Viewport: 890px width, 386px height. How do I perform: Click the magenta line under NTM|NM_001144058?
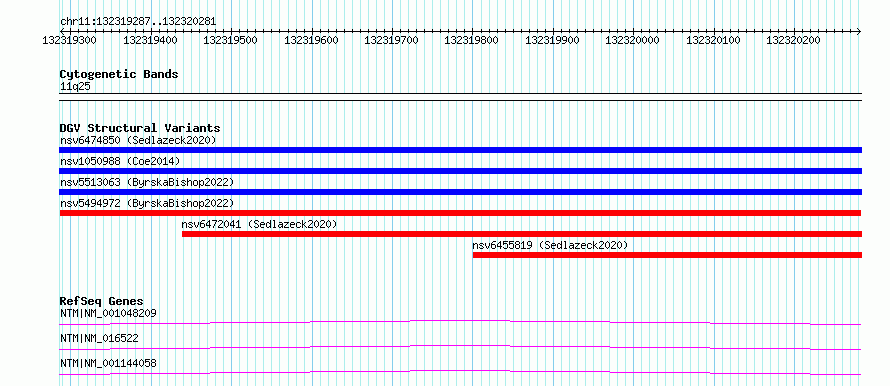pos(460,372)
